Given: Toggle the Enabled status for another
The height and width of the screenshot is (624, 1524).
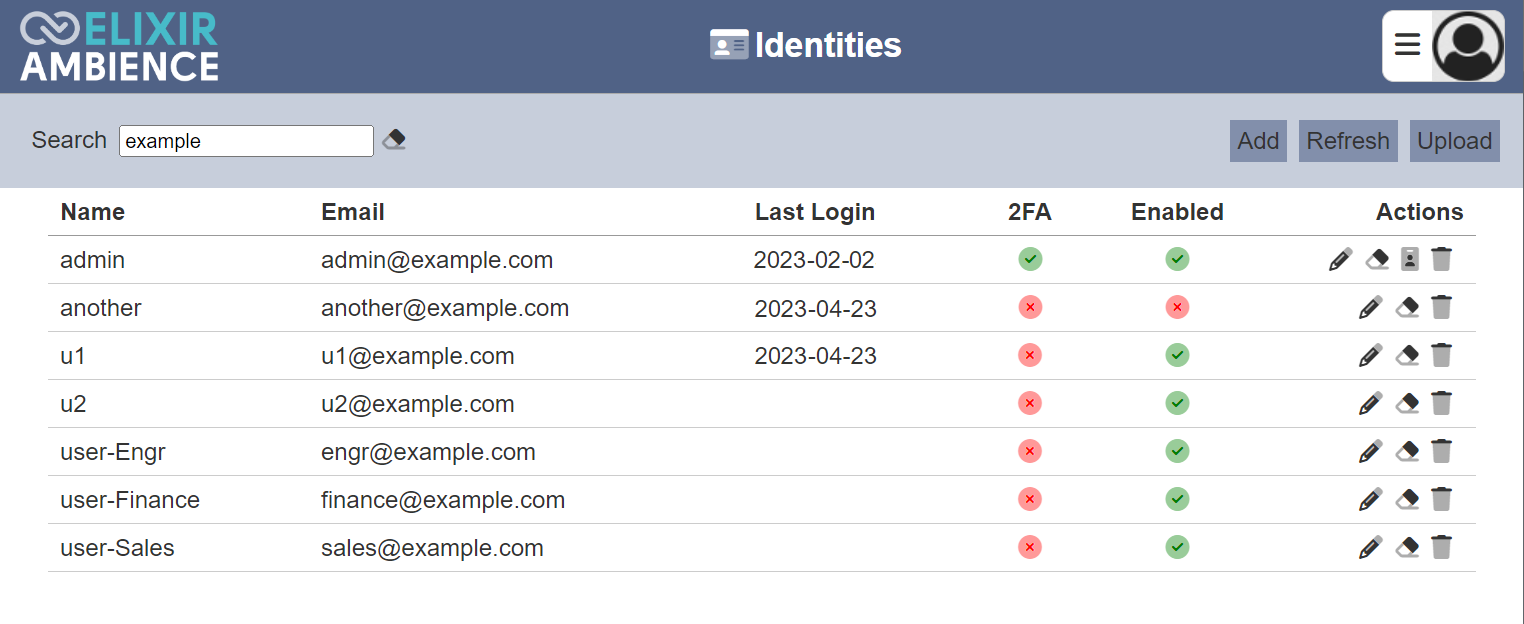Looking at the screenshot, I should pyautogui.click(x=1178, y=308).
